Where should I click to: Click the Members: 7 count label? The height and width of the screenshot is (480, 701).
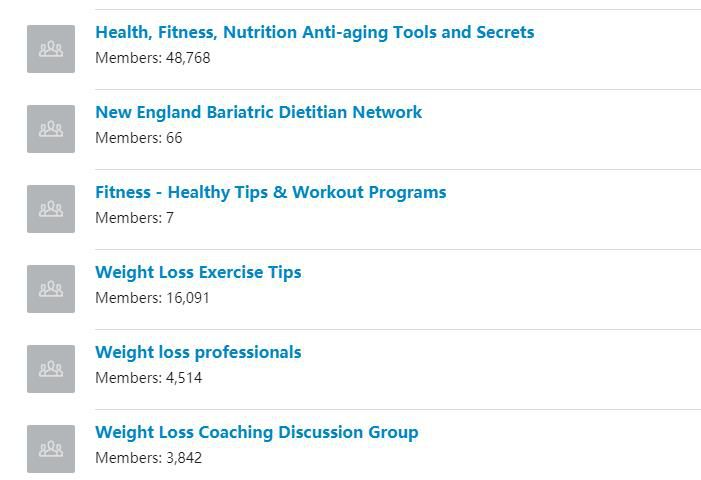134,218
